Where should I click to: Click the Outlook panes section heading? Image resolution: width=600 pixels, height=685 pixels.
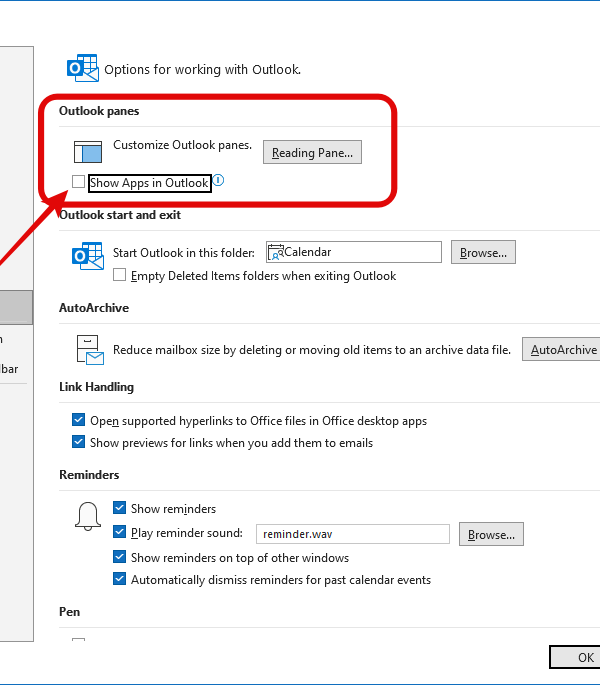(99, 111)
